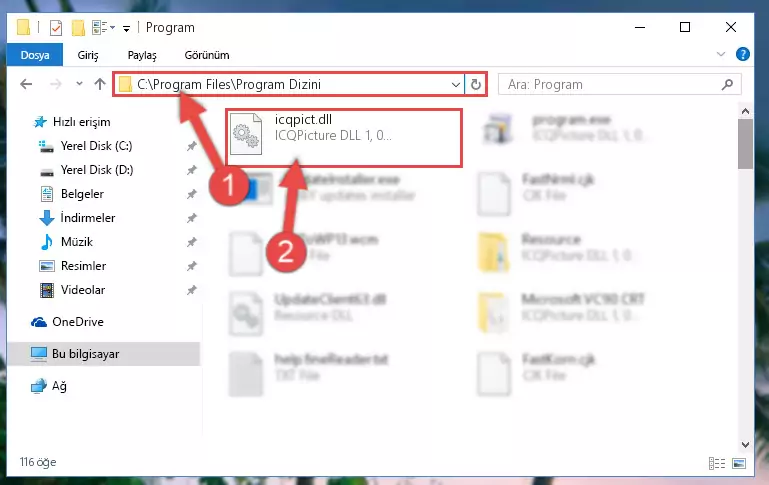Click pin icon beside İndirmeler
The height and width of the screenshot is (485, 769).
pyautogui.click(x=191, y=218)
